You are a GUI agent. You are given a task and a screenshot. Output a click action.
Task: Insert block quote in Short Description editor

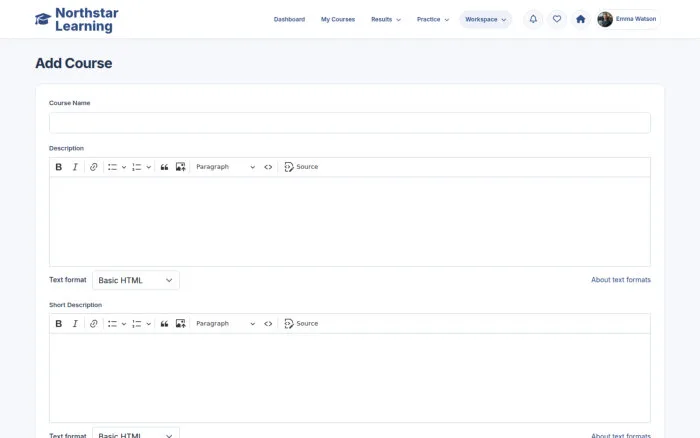(x=164, y=324)
